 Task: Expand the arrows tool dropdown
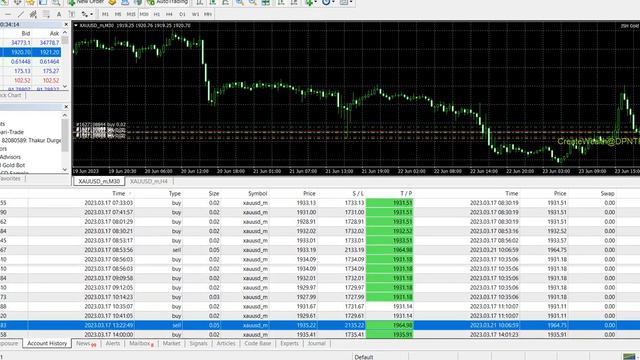[91, 14]
